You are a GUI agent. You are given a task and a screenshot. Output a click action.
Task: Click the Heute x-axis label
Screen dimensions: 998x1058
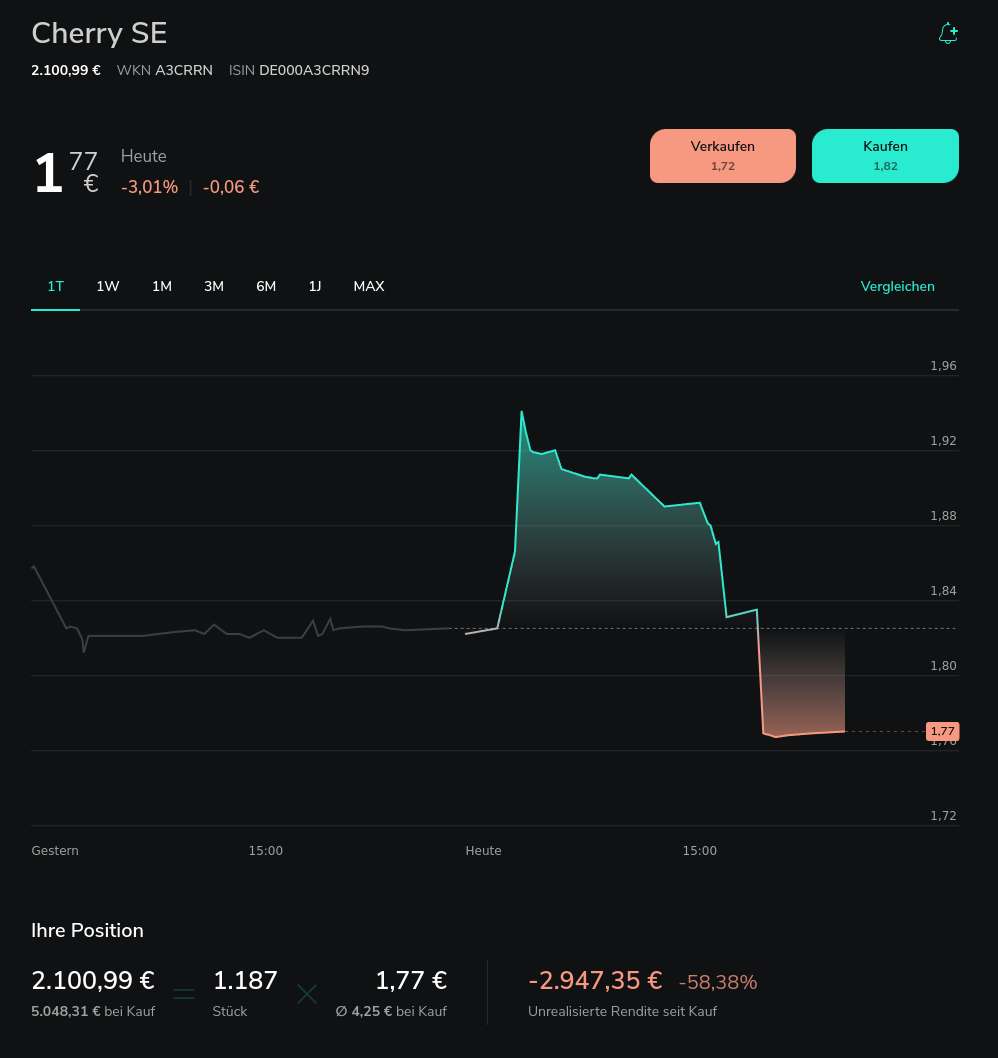pyautogui.click(x=483, y=850)
